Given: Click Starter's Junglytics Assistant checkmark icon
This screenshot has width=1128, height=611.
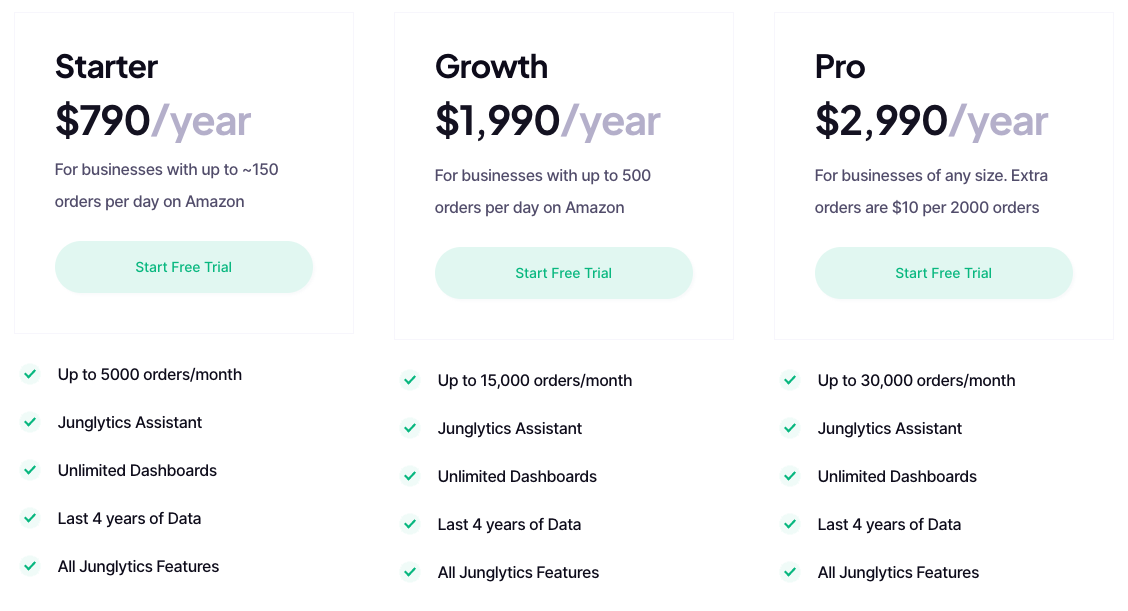Looking at the screenshot, I should coord(30,422).
